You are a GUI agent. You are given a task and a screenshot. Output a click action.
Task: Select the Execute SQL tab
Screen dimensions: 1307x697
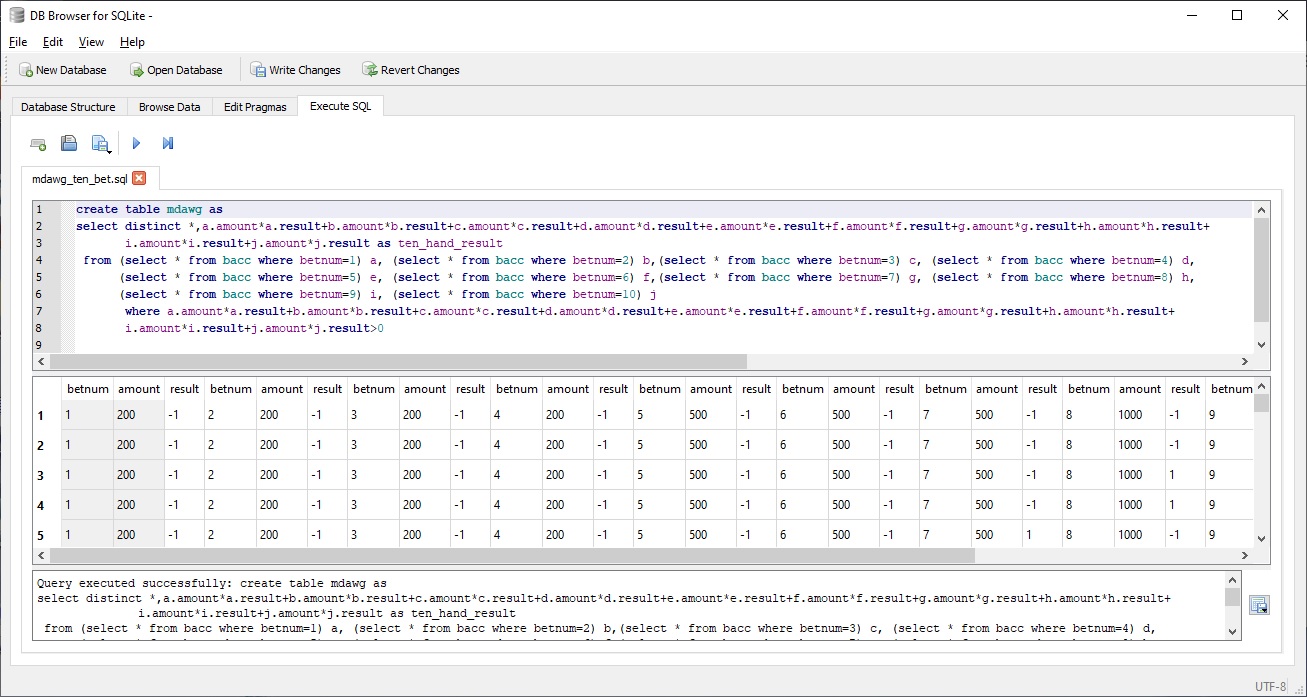tap(340, 106)
